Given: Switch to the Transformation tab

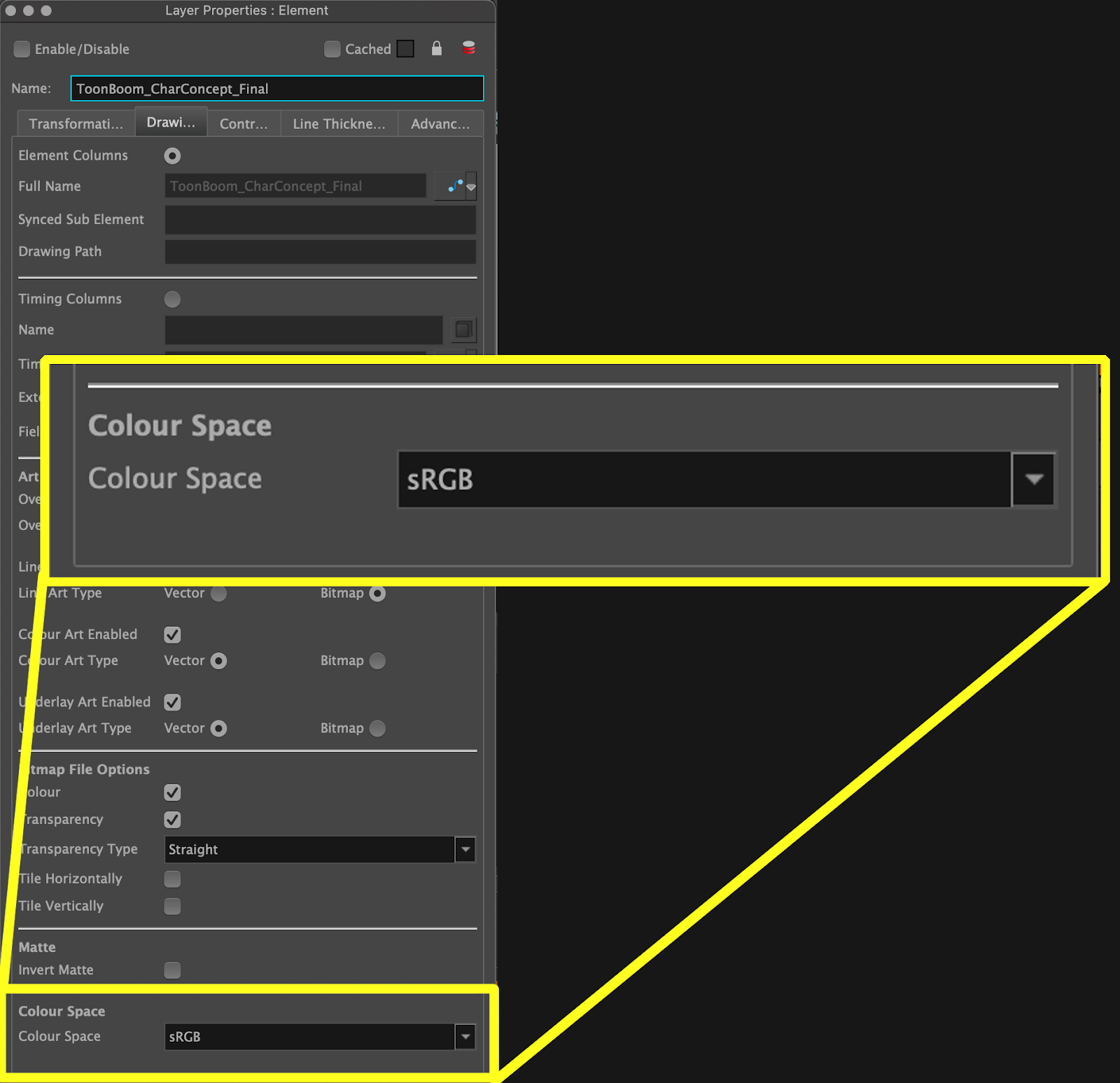Looking at the screenshot, I should pyautogui.click(x=76, y=124).
